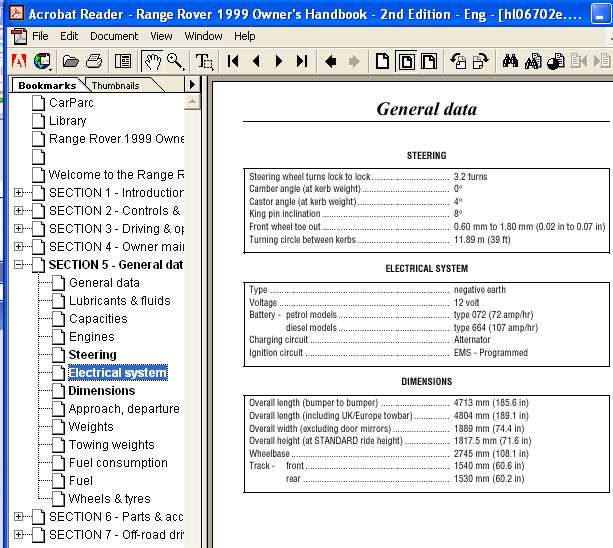Open the Document menu
613x548 pixels.
click(x=114, y=36)
